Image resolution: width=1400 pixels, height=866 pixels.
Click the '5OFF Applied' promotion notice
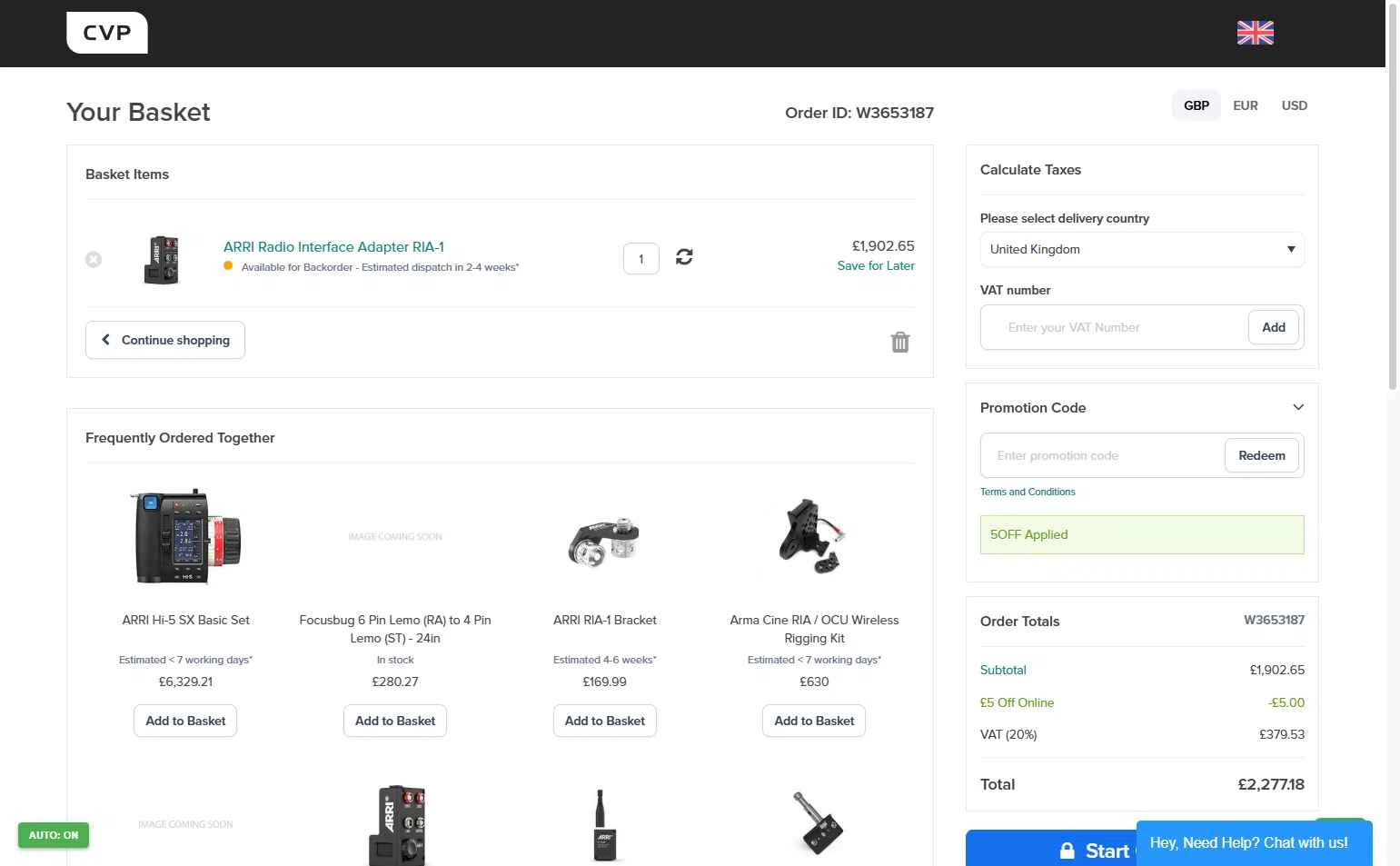point(1142,534)
